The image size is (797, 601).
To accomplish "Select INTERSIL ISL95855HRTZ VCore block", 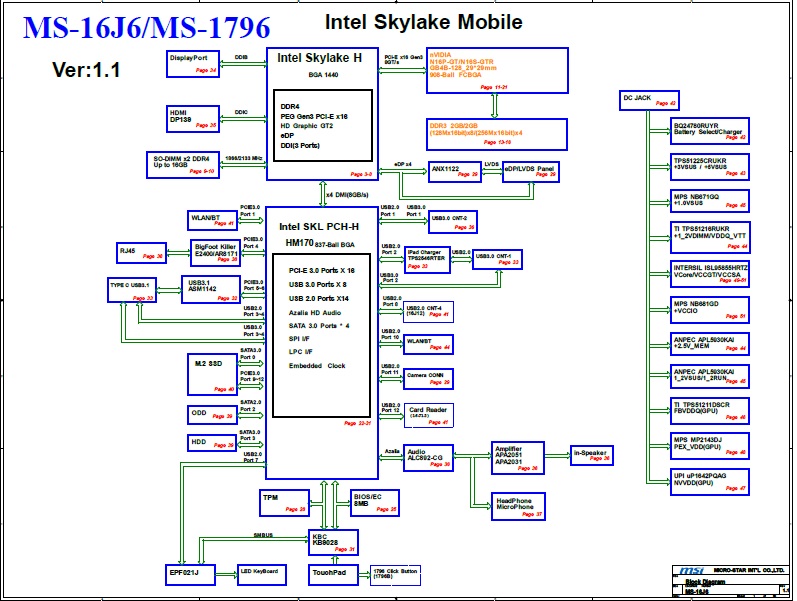I will pos(710,274).
